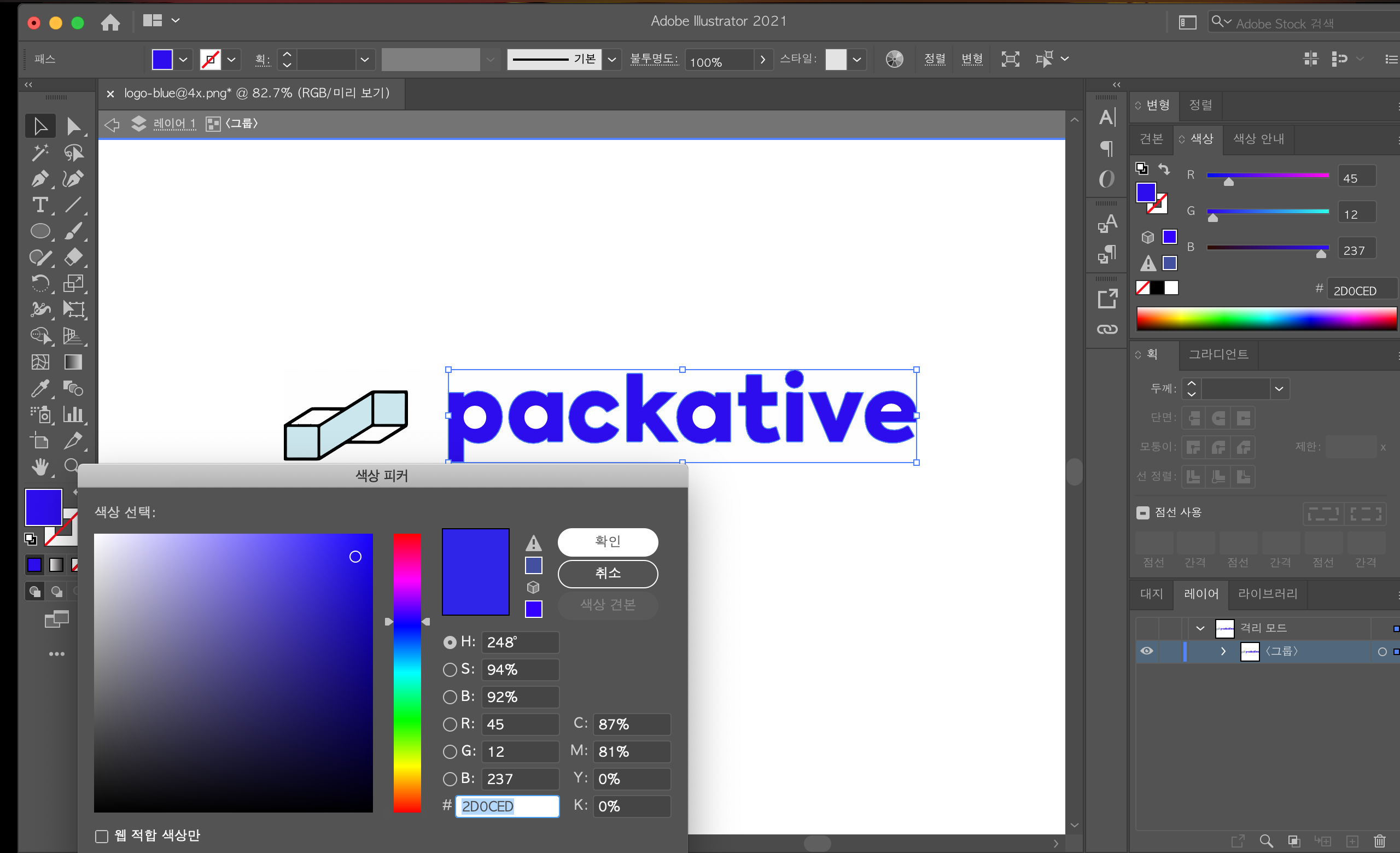Select the Artboard tool

tap(40, 441)
